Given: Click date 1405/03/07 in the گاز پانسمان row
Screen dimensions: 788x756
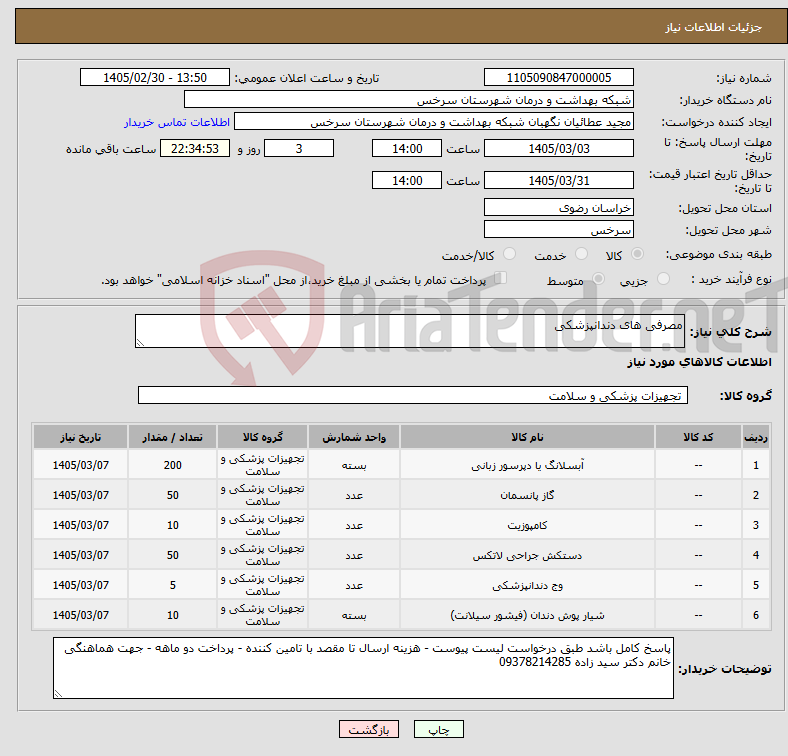Looking at the screenshot, I should tap(80, 495).
